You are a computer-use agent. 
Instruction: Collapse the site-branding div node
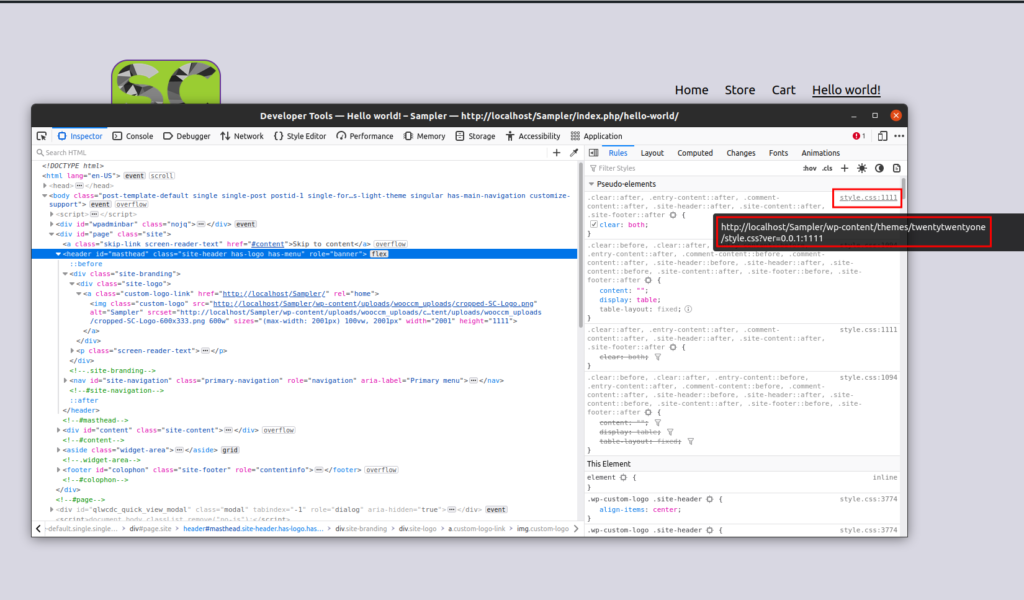click(x=65, y=274)
